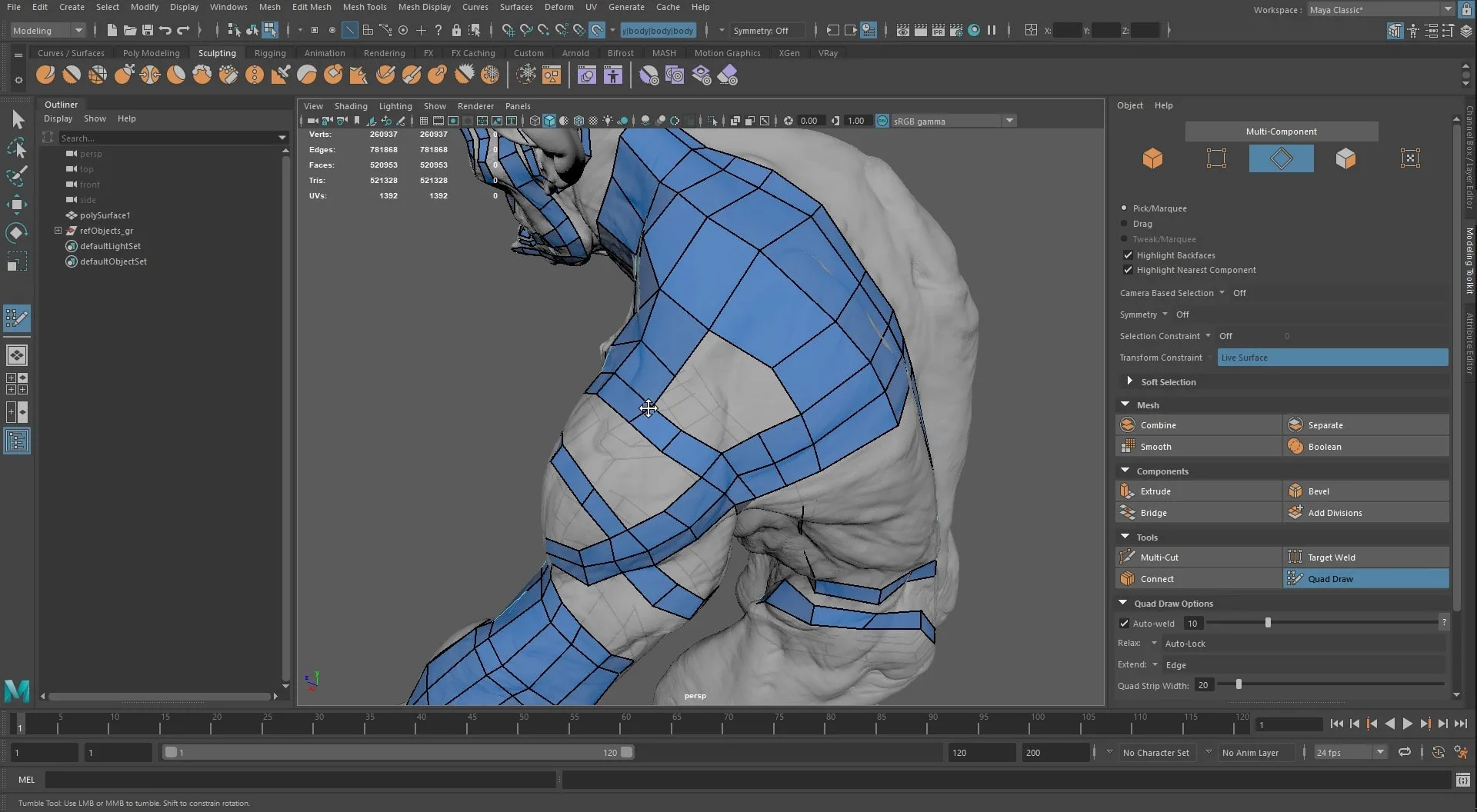Viewport: 1477px width, 812px height.
Task: Click the Bevel icon
Action: coord(1295,491)
